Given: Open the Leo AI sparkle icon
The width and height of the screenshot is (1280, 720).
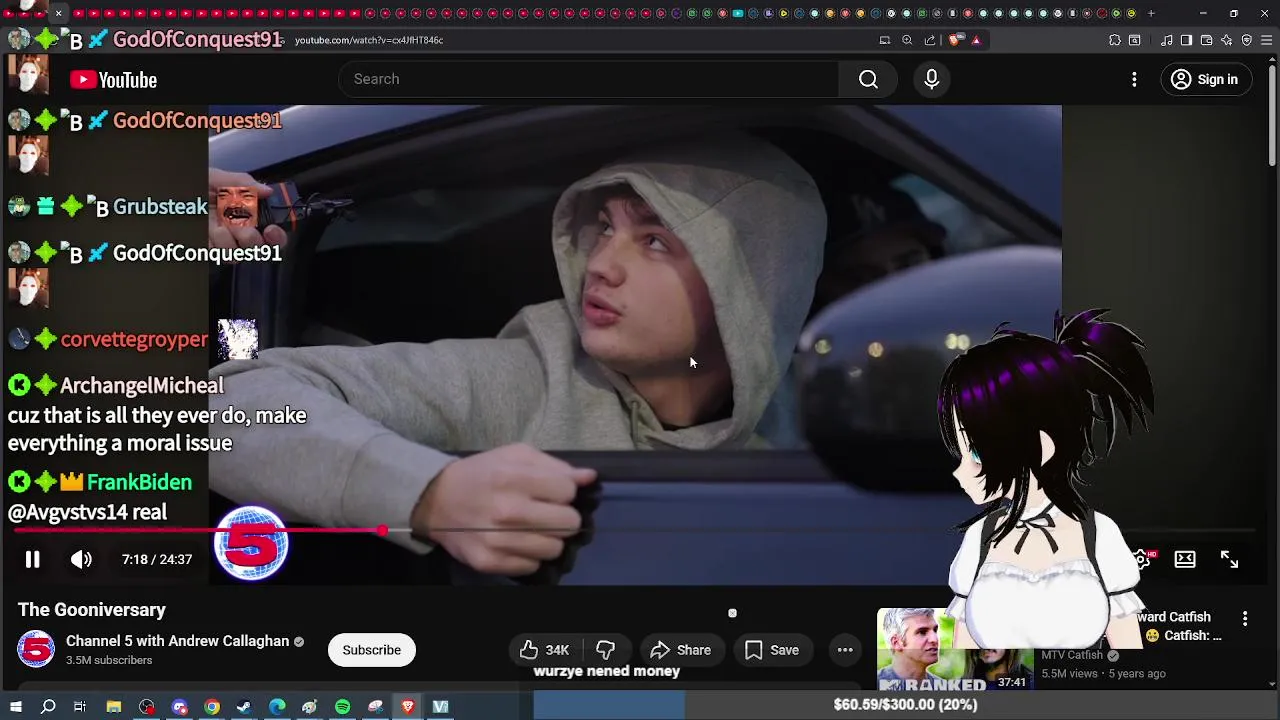Looking at the screenshot, I should tap(1227, 40).
